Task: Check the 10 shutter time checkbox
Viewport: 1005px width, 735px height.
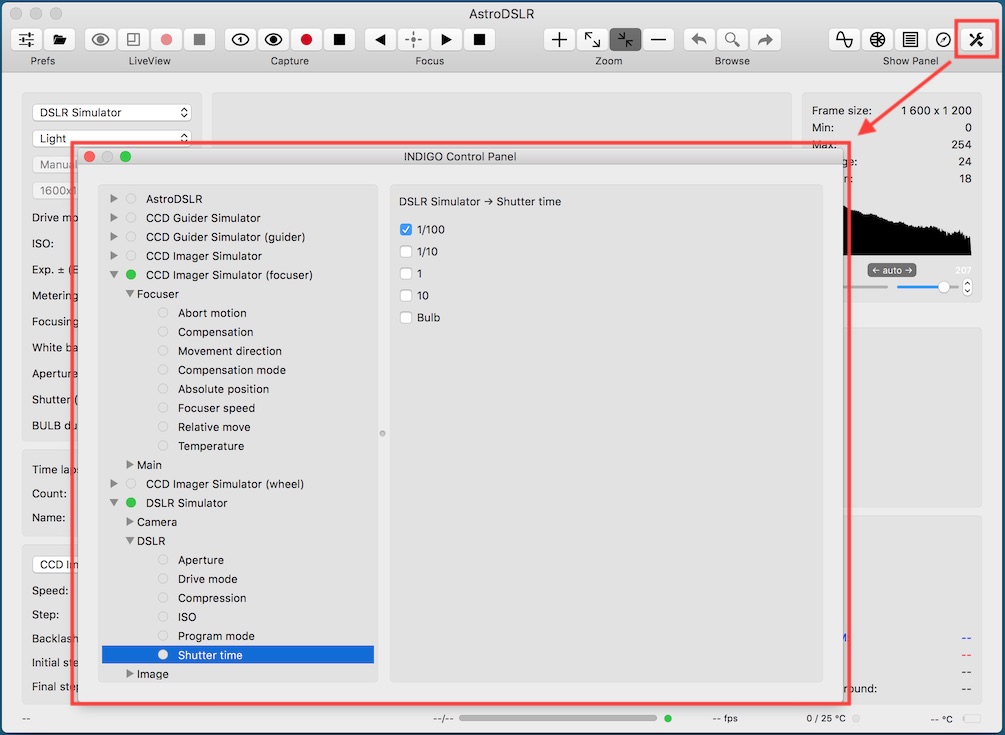Action: (406, 295)
